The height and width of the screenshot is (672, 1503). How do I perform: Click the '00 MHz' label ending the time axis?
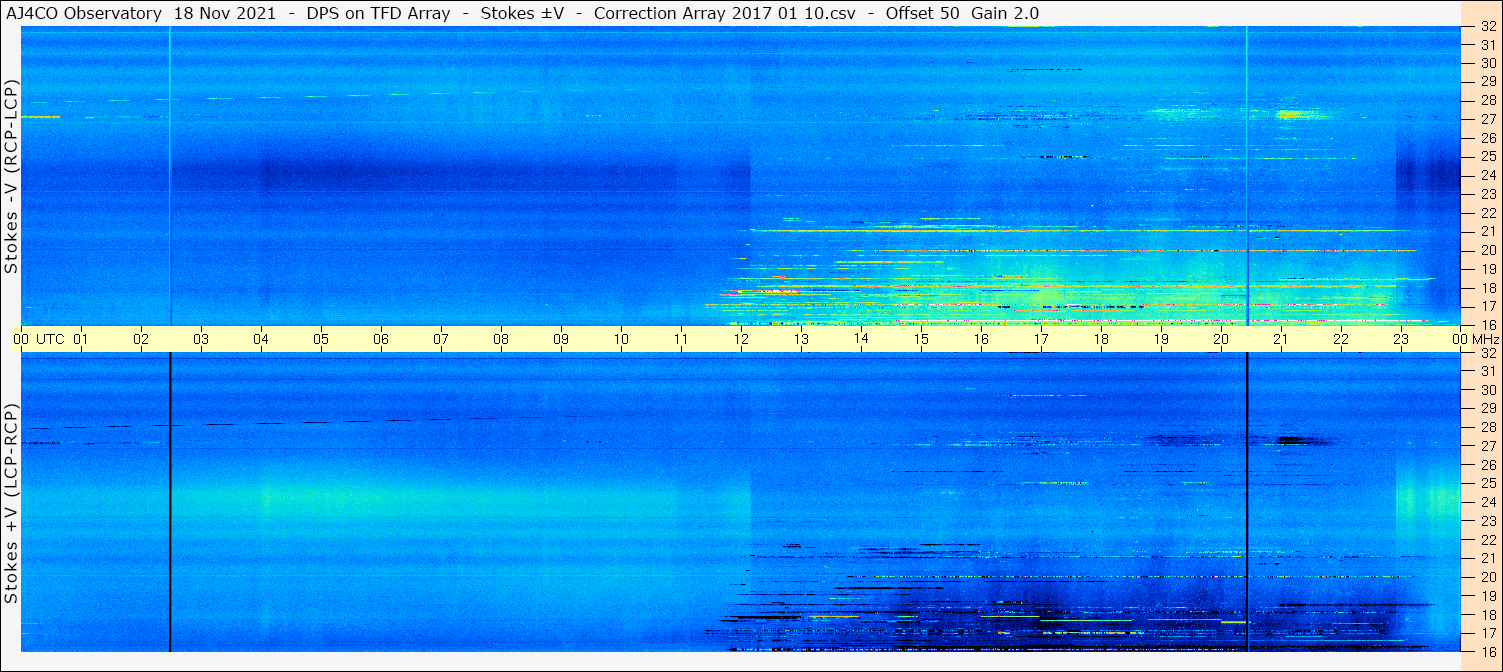pos(1476,339)
